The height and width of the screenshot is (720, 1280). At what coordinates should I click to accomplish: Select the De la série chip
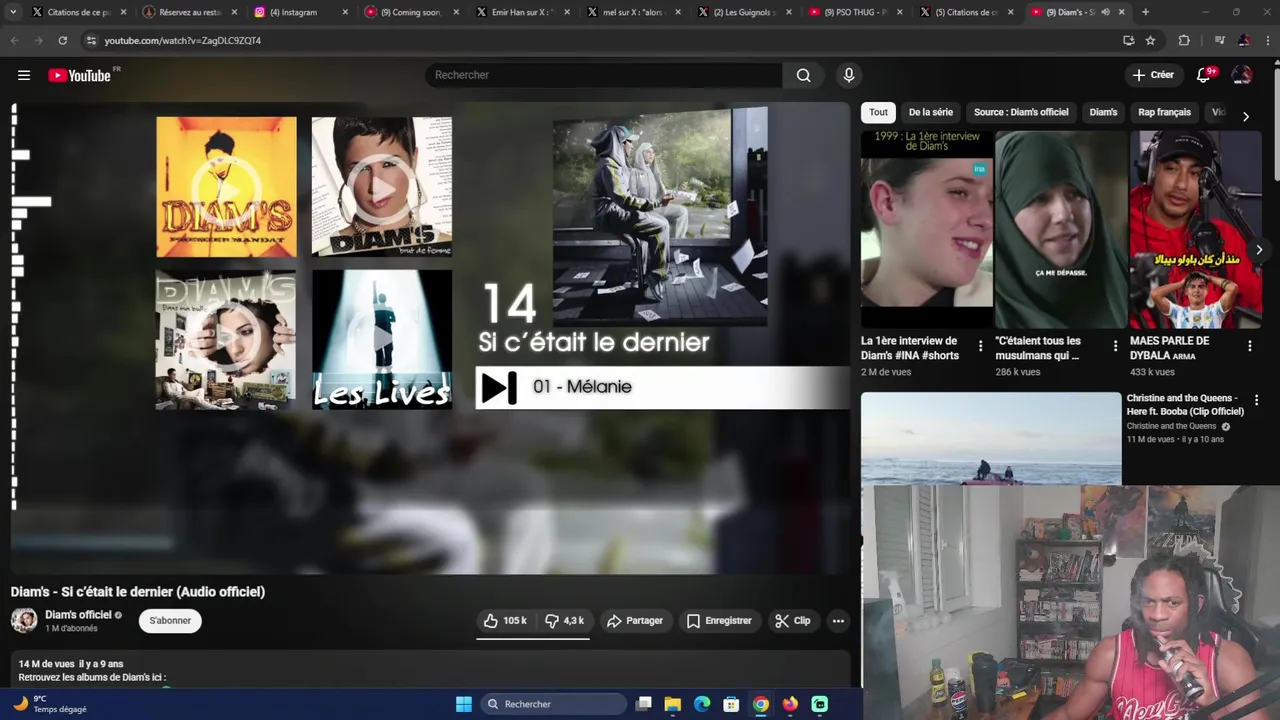(x=930, y=112)
